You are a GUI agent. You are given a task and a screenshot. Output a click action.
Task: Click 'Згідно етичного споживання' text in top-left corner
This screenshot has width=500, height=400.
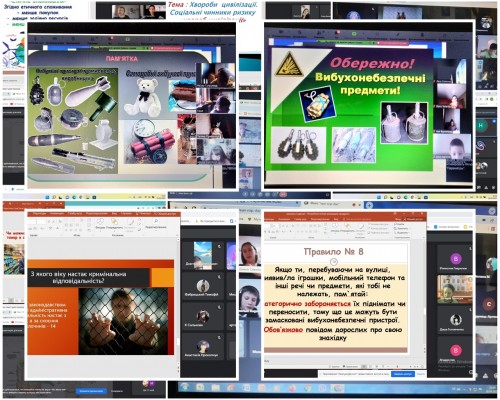click(38, 7)
